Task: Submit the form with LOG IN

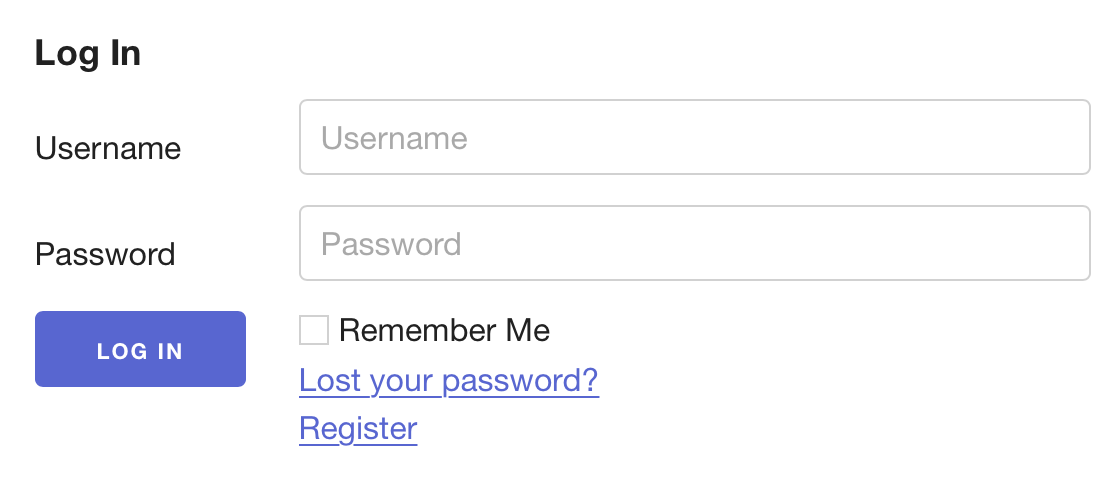Action: (140, 349)
